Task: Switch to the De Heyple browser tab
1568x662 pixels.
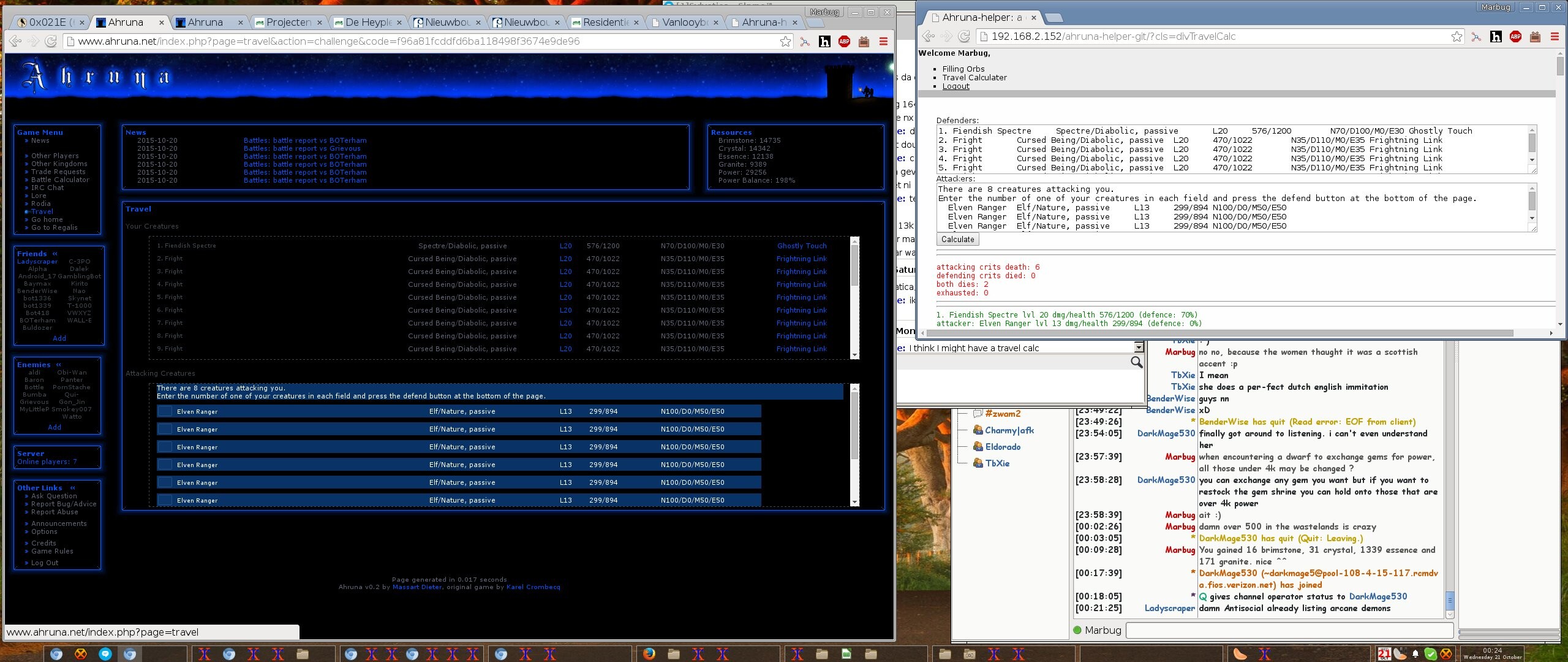Action: (x=368, y=23)
